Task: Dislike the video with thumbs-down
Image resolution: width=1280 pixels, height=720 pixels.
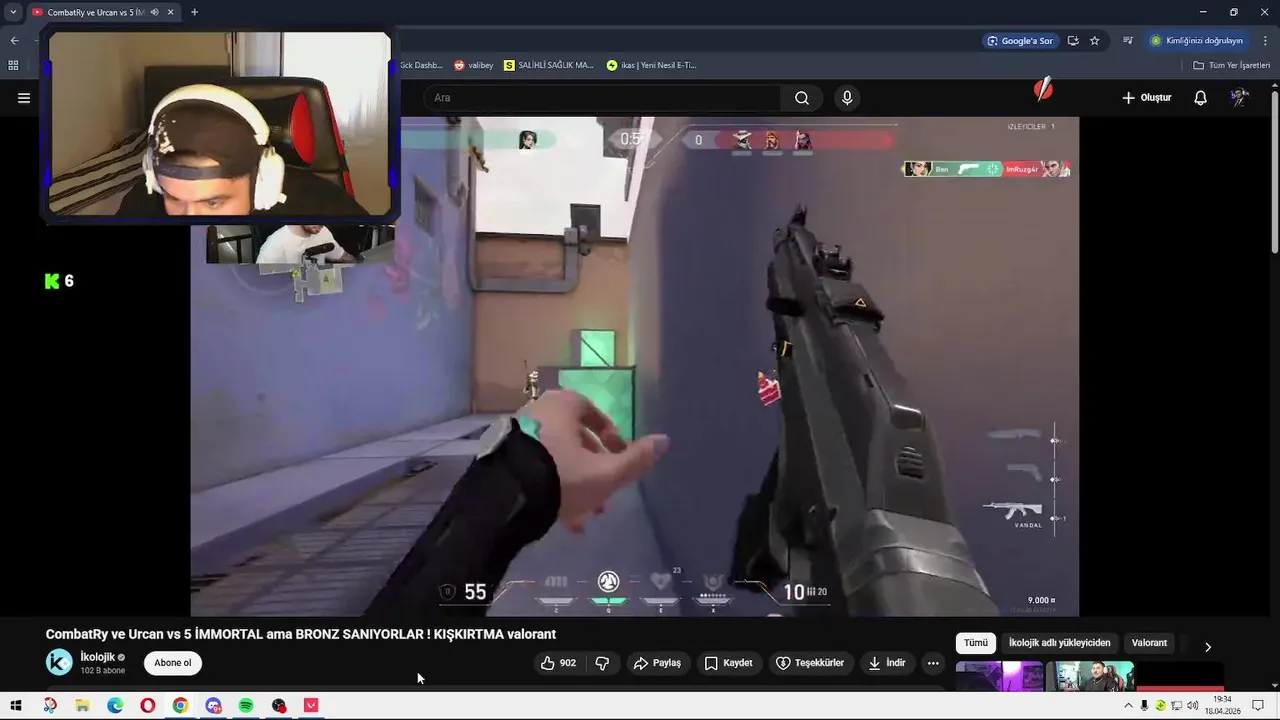Action: coord(602,663)
